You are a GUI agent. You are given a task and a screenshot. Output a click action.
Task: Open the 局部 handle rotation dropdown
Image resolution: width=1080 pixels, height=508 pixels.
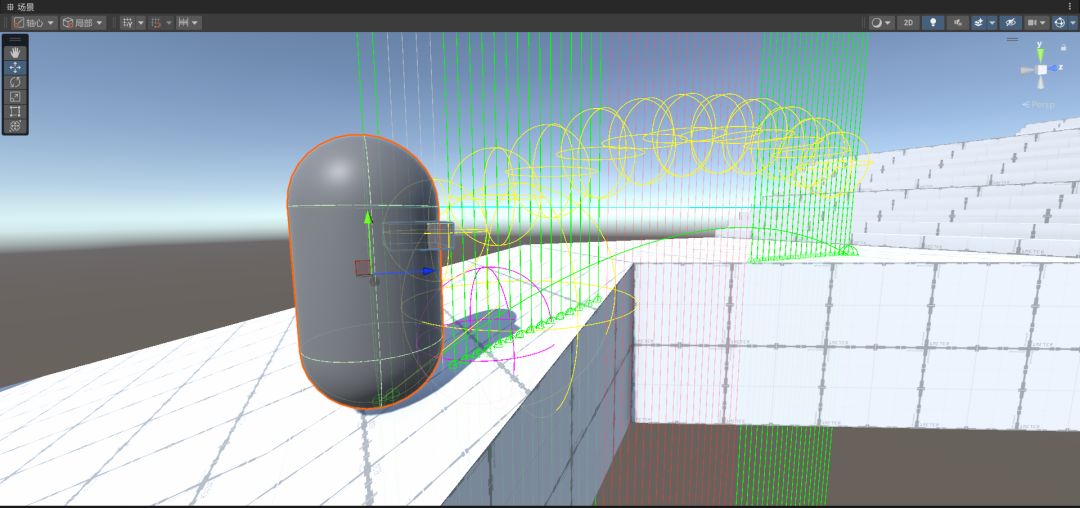tap(83, 23)
